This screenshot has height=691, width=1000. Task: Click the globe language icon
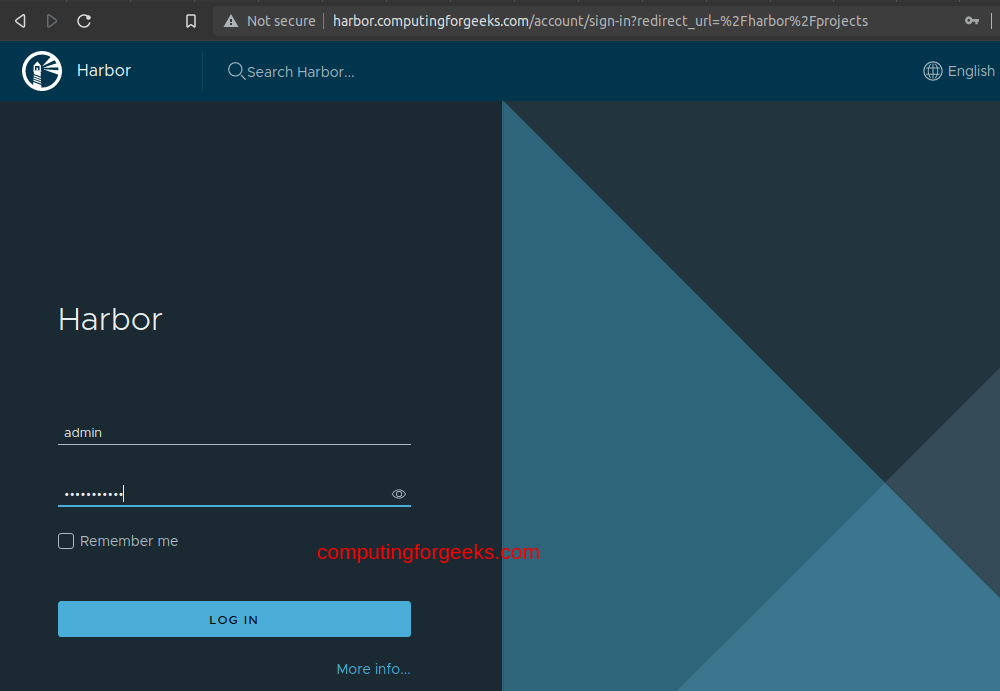932,71
